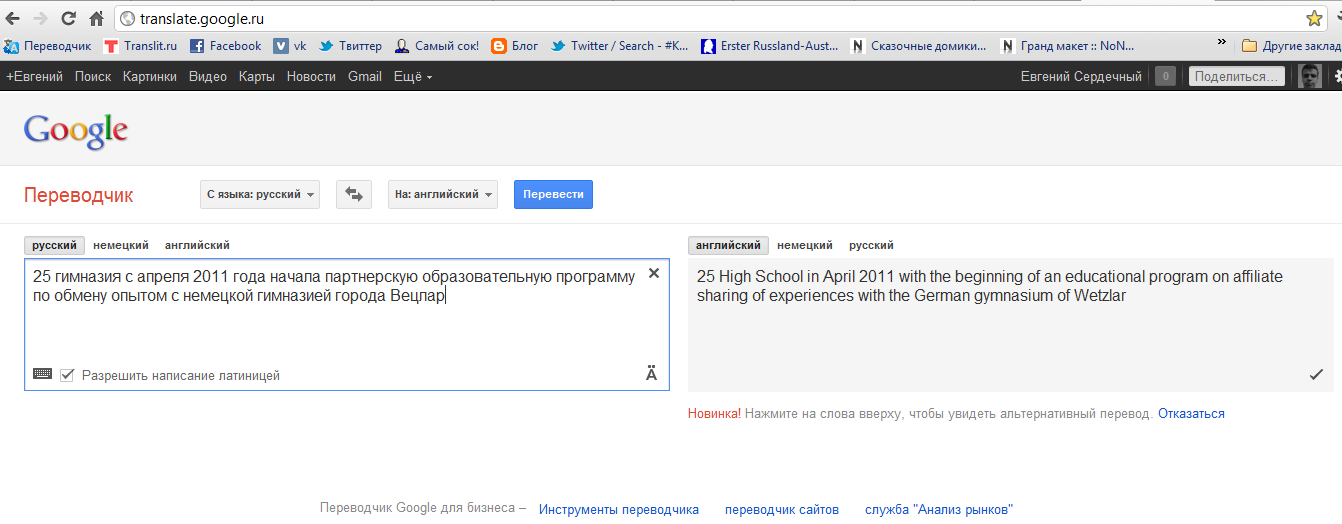The height and width of the screenshot is (524, 1342).
Task: Select source language tab английский
Action: 198,245
